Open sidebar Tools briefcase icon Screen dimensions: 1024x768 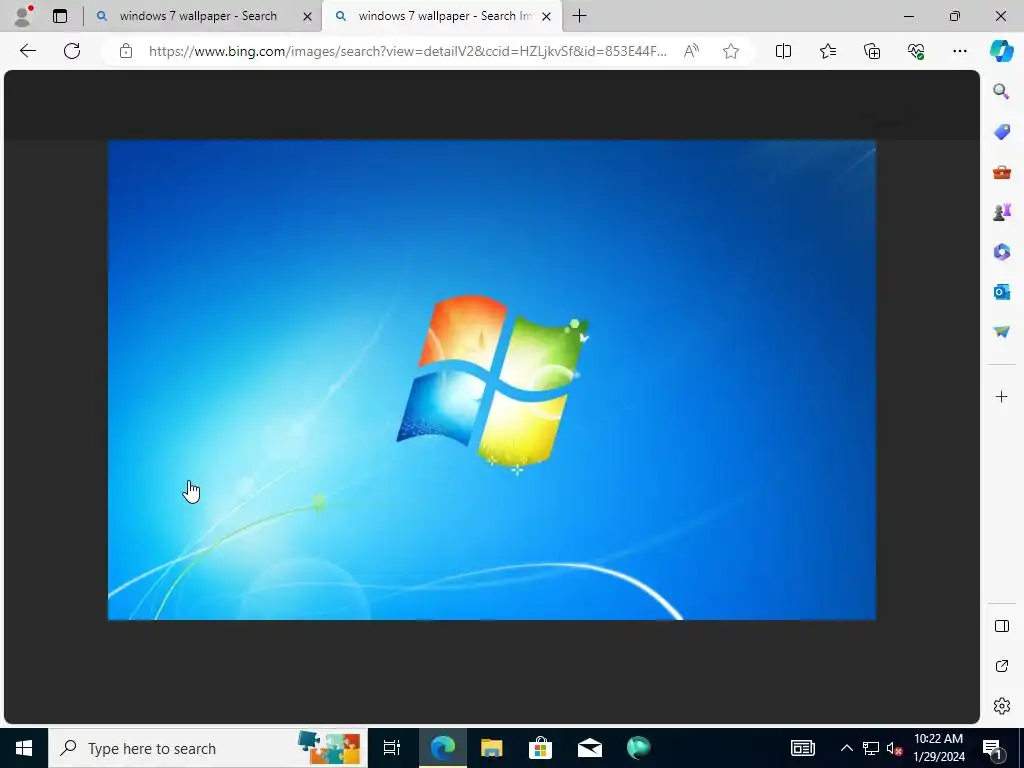[x=1001, y=172]
